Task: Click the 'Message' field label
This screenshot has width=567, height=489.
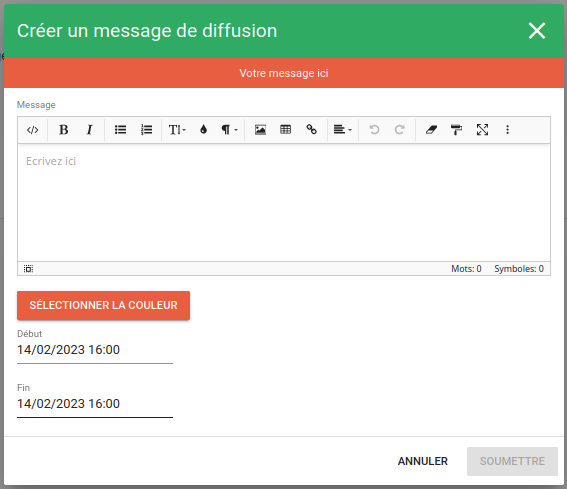Action: [36, 105]
